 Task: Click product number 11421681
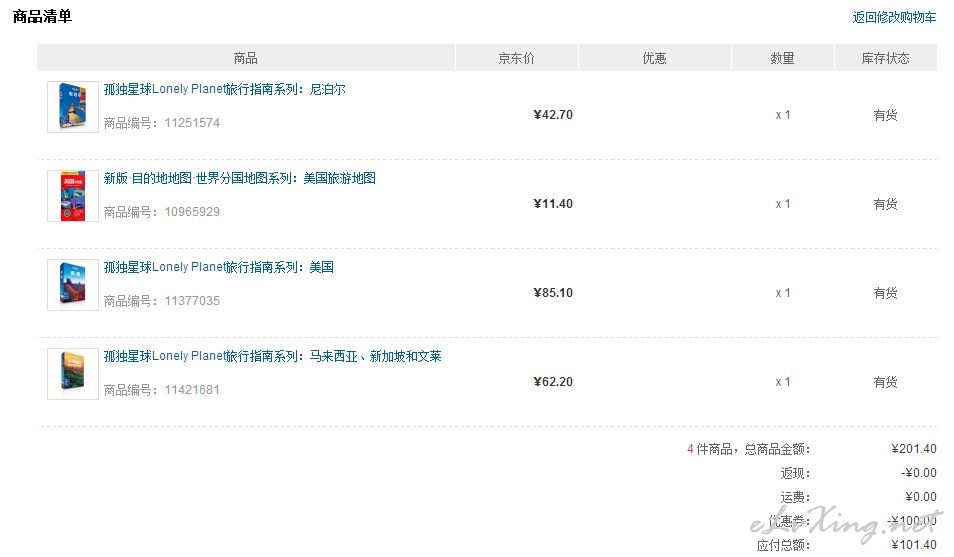tap(192, 390)
